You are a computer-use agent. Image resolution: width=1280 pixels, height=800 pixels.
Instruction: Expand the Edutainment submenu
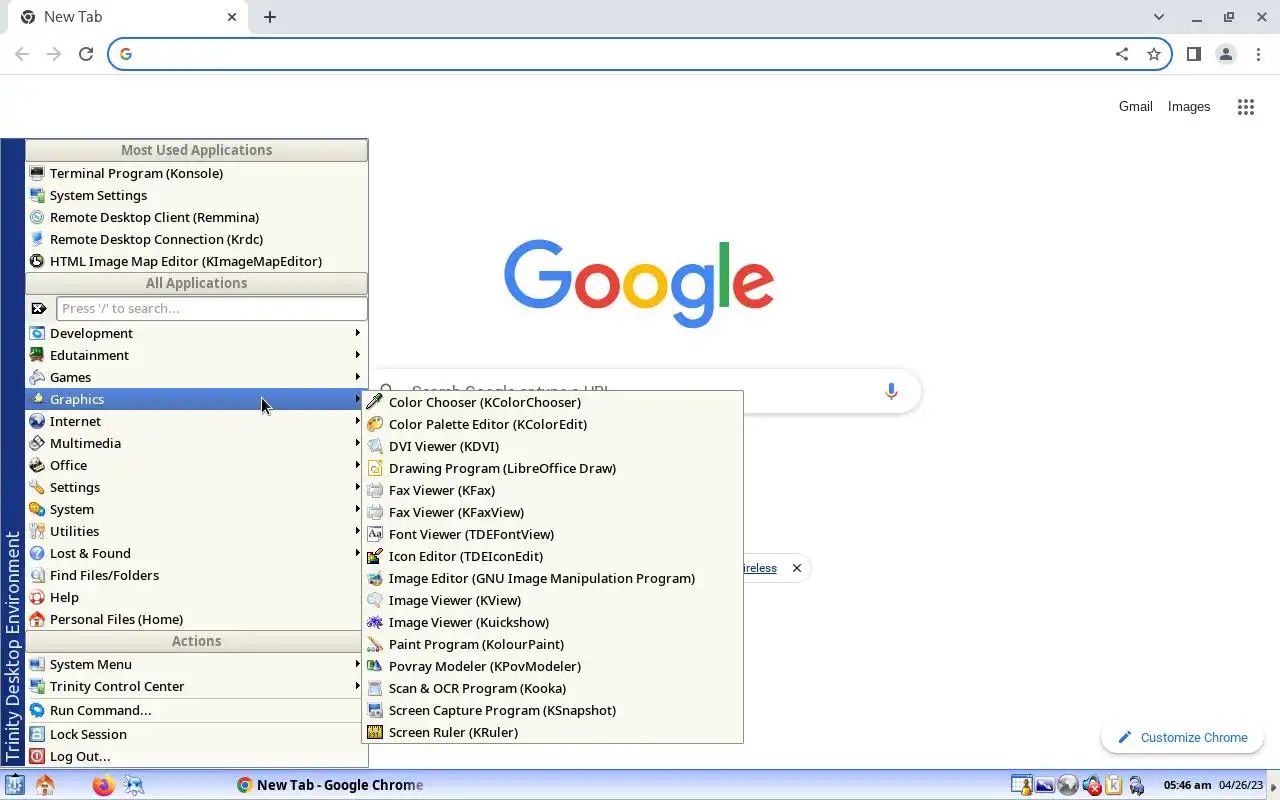pos(196,355)
